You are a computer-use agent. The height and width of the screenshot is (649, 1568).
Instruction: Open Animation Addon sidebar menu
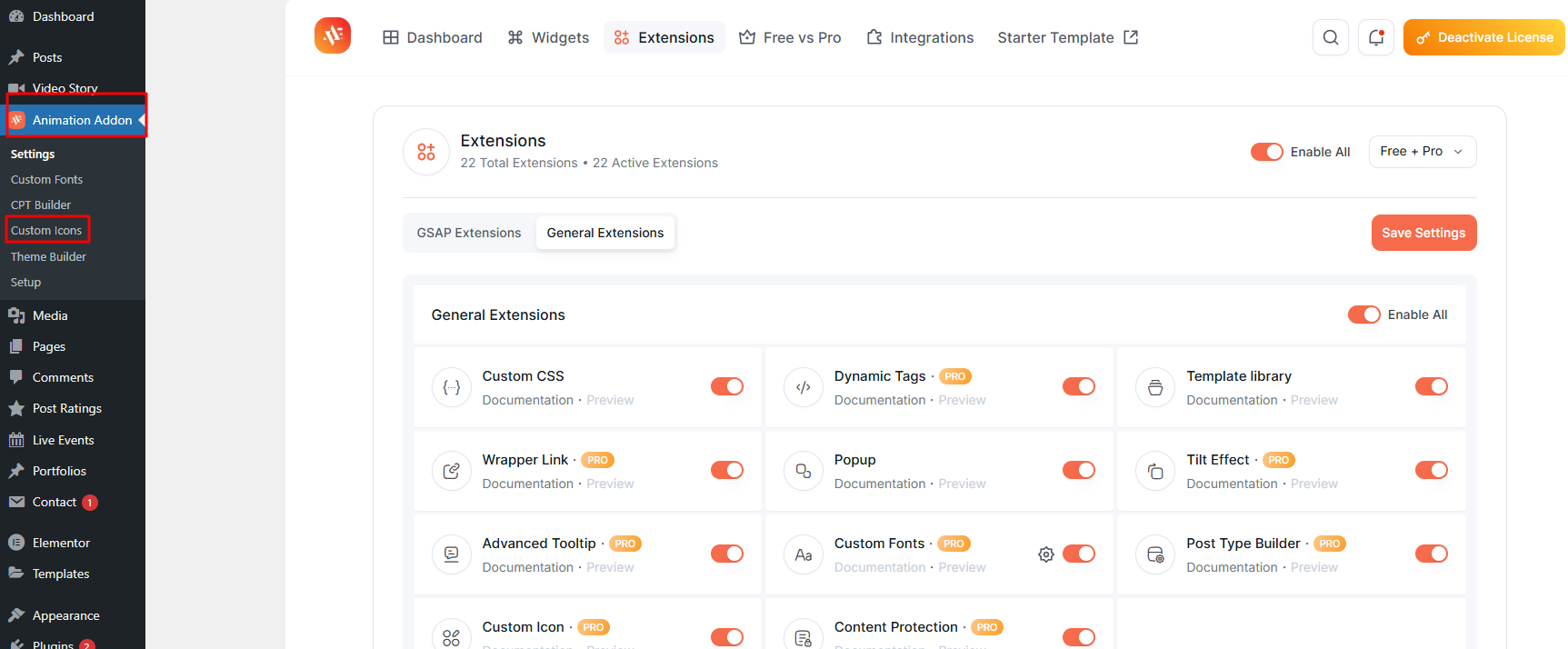pos(73,120)
